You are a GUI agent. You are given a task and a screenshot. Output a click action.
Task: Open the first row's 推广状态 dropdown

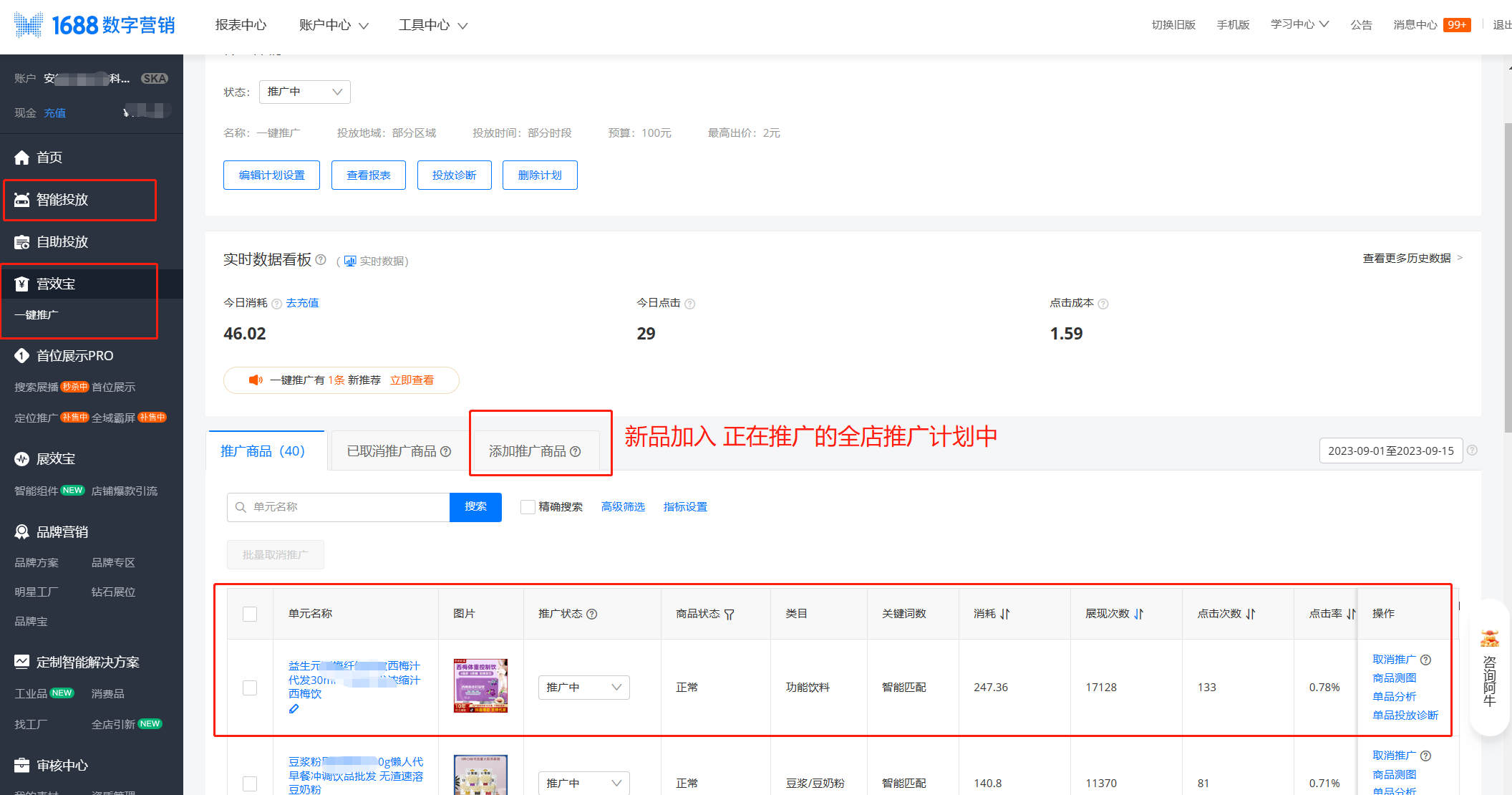(x=583, y=688)
